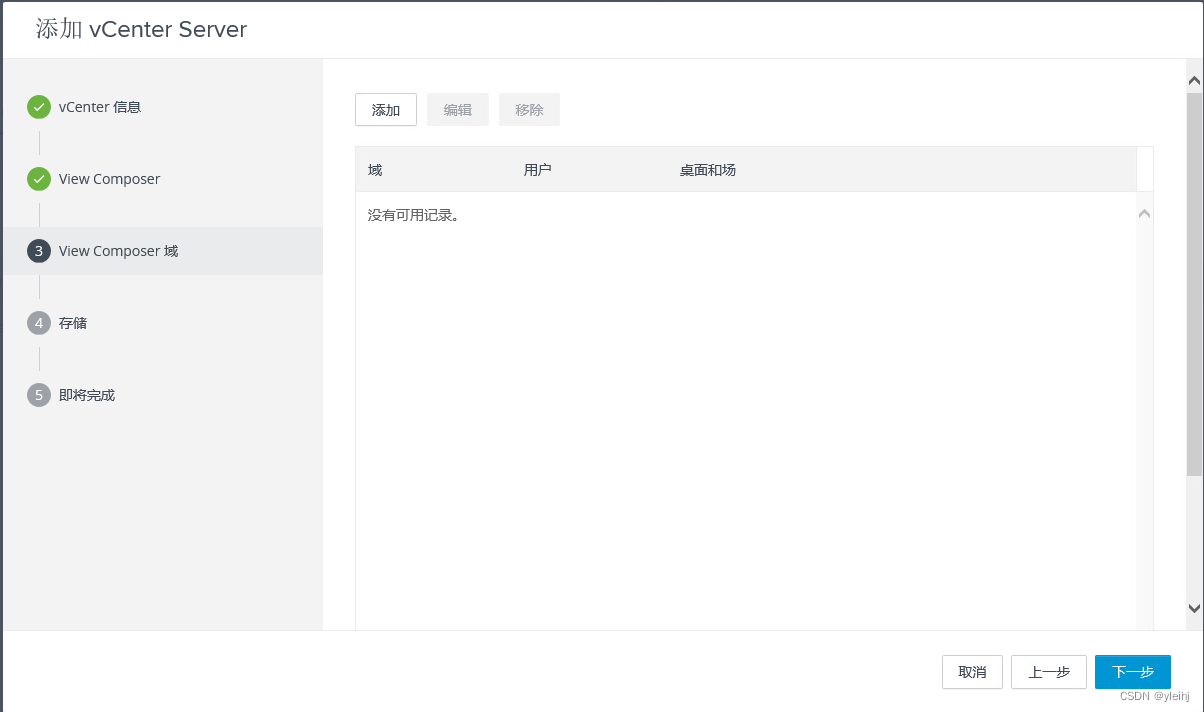Viewport: 1204px width, 712px height.
Task: Select the View Composer 域 step
Action: pos(163,251)
